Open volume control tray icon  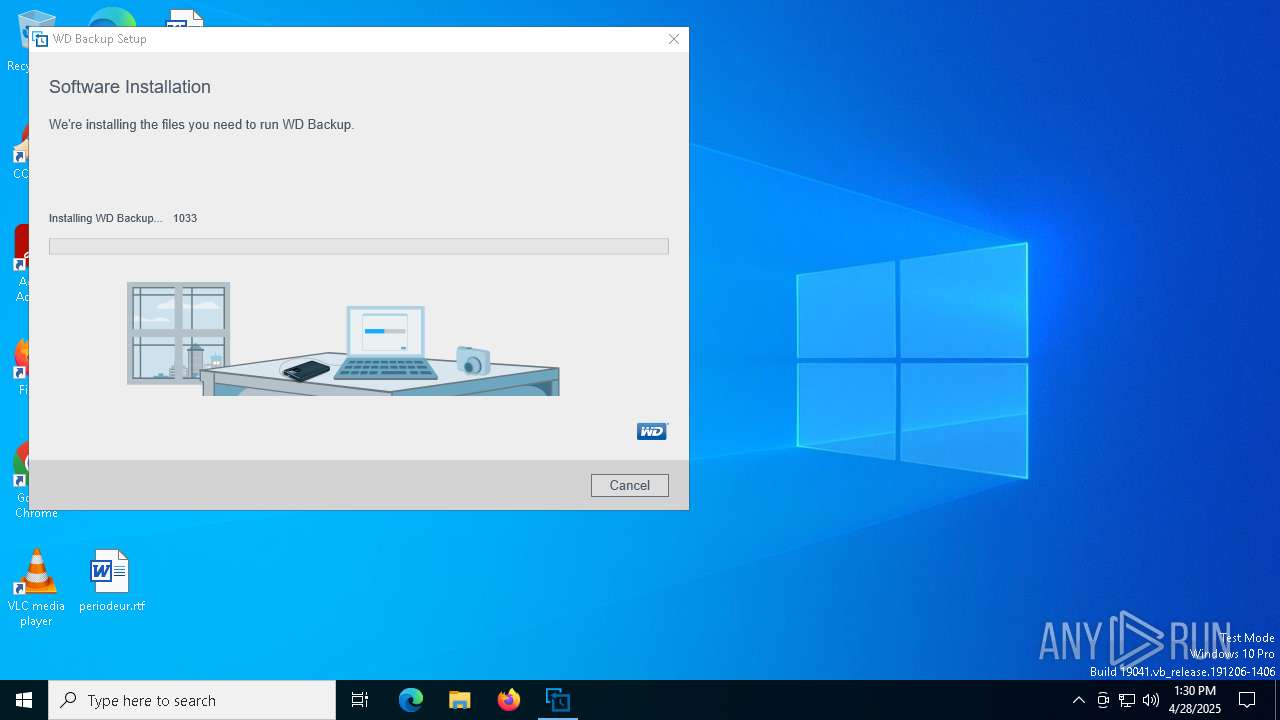[1151, 700]
